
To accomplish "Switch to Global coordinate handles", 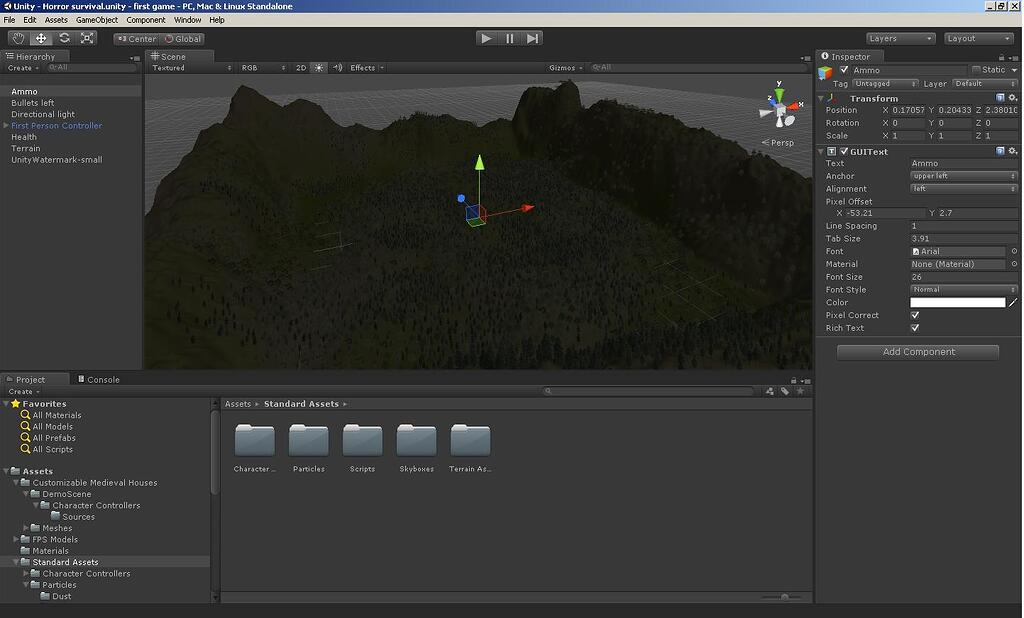I will point(184,38).
